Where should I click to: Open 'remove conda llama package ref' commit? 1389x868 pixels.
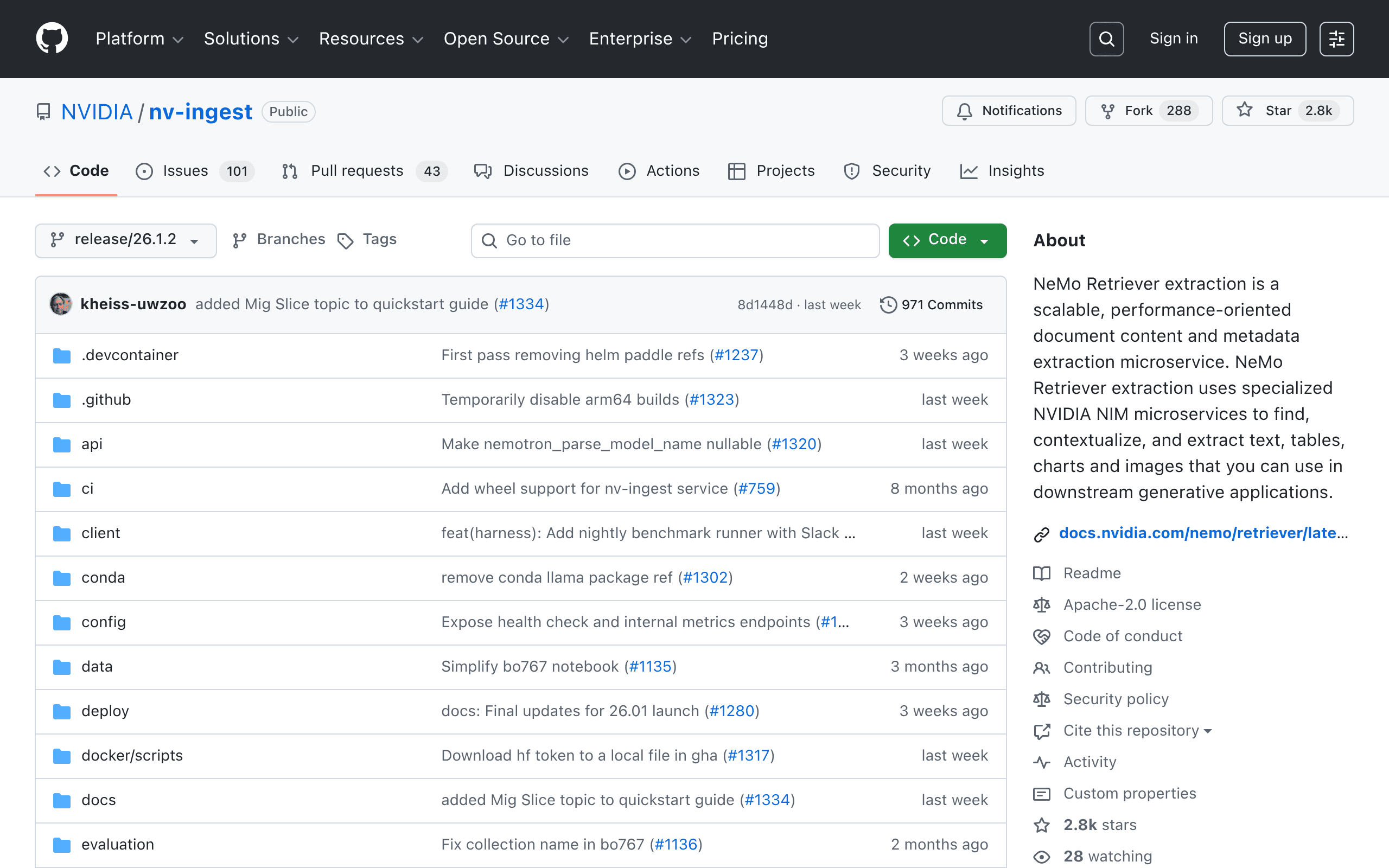(x=556, y=578)
